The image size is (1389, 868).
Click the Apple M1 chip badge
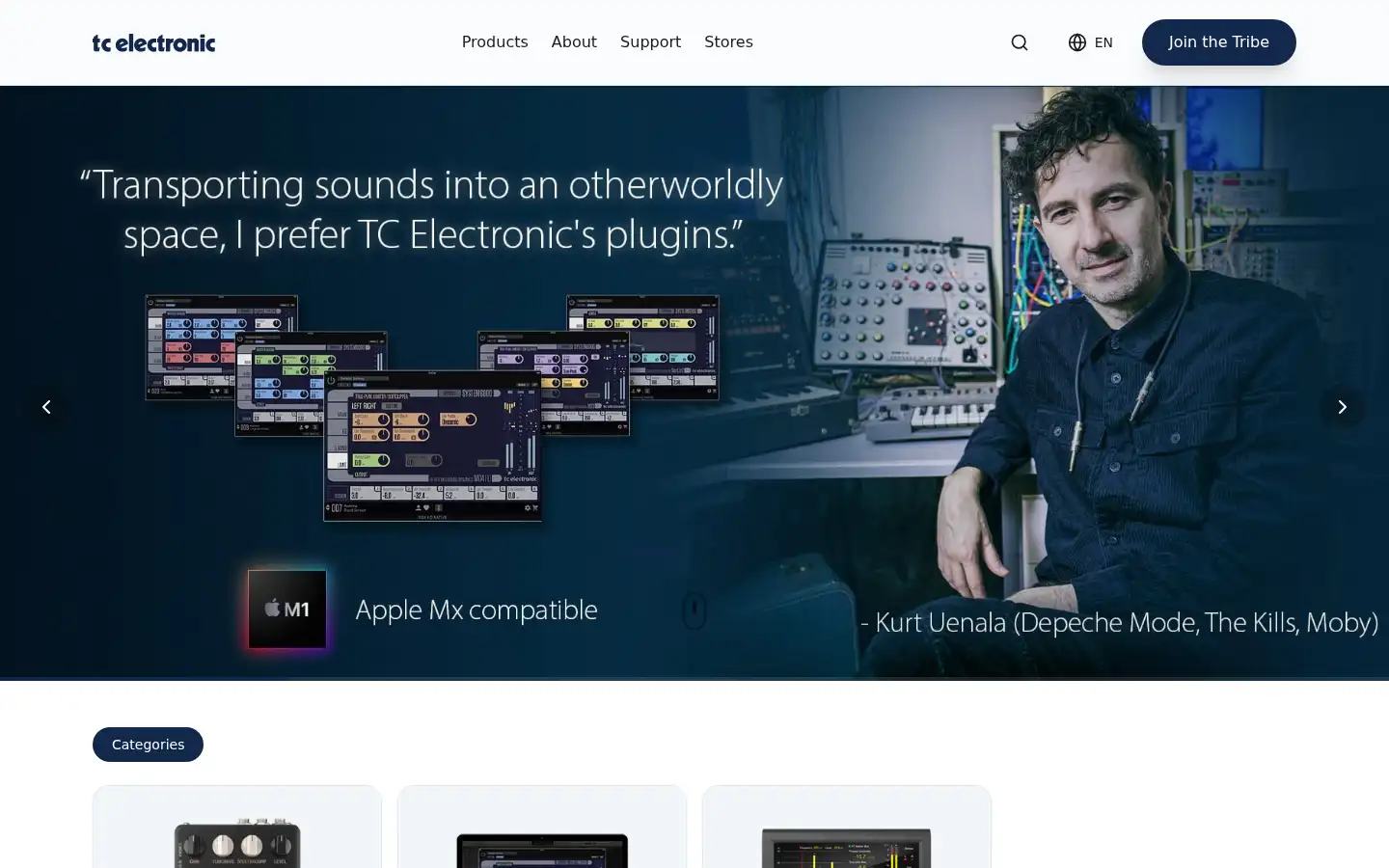click(286, 609)
